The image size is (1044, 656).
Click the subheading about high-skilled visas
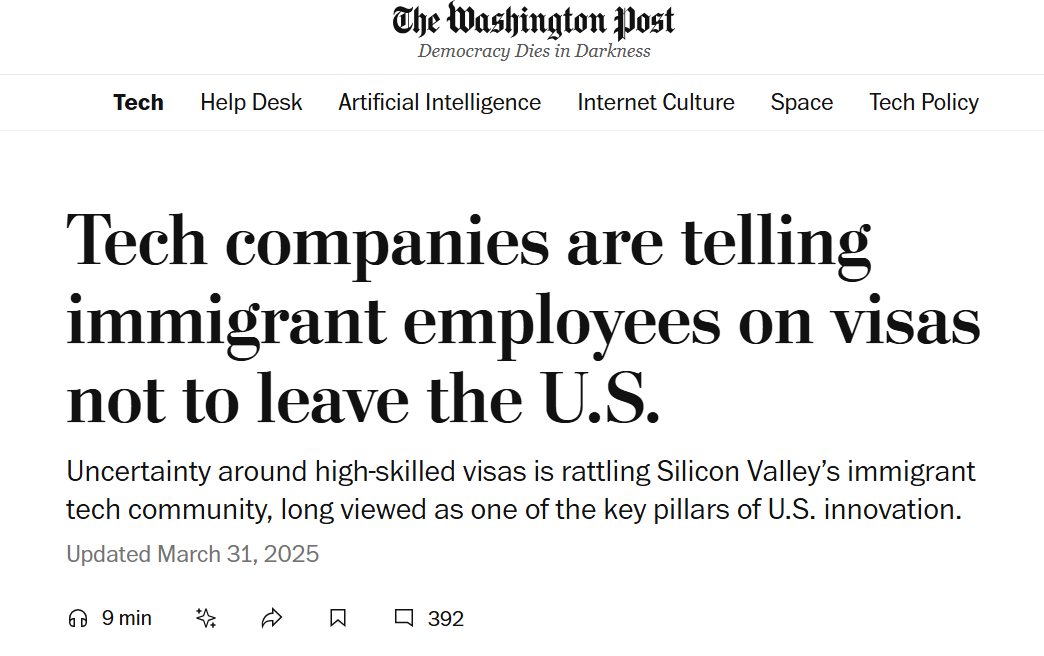click(521, 490)
